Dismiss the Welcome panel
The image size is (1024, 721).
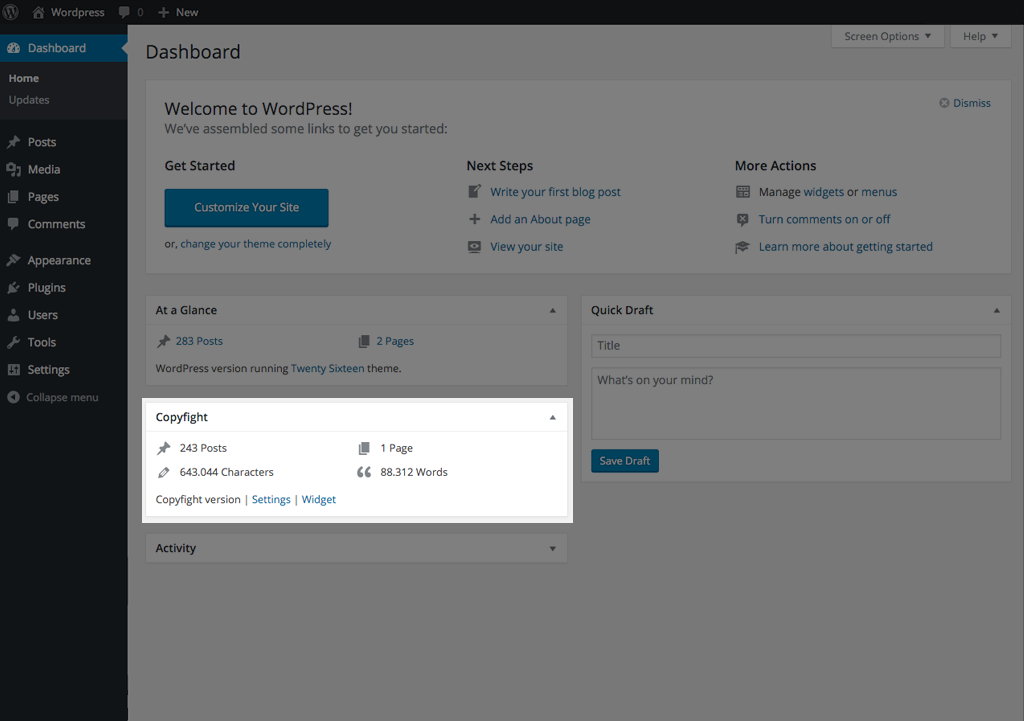(965, 103)
